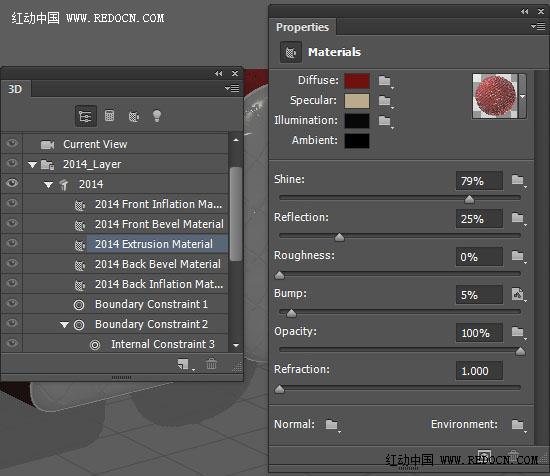Open the 3D panel flyout menu
The height and width of the screenshot is (476, 550).
tap(232, 89)
